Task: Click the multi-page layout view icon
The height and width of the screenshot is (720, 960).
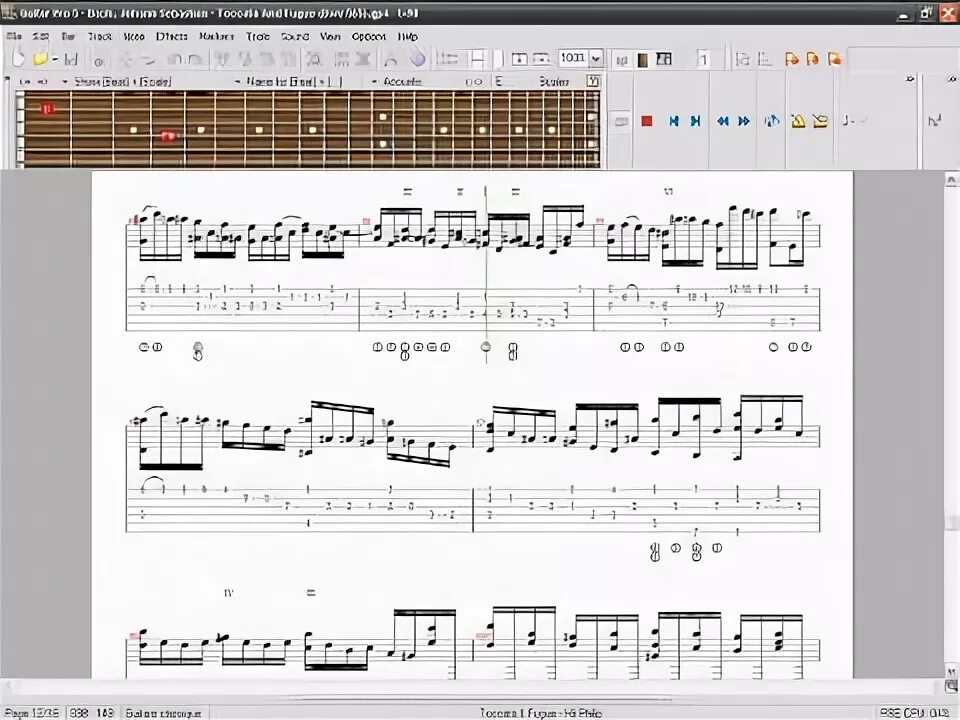Action: coord(664,59)
